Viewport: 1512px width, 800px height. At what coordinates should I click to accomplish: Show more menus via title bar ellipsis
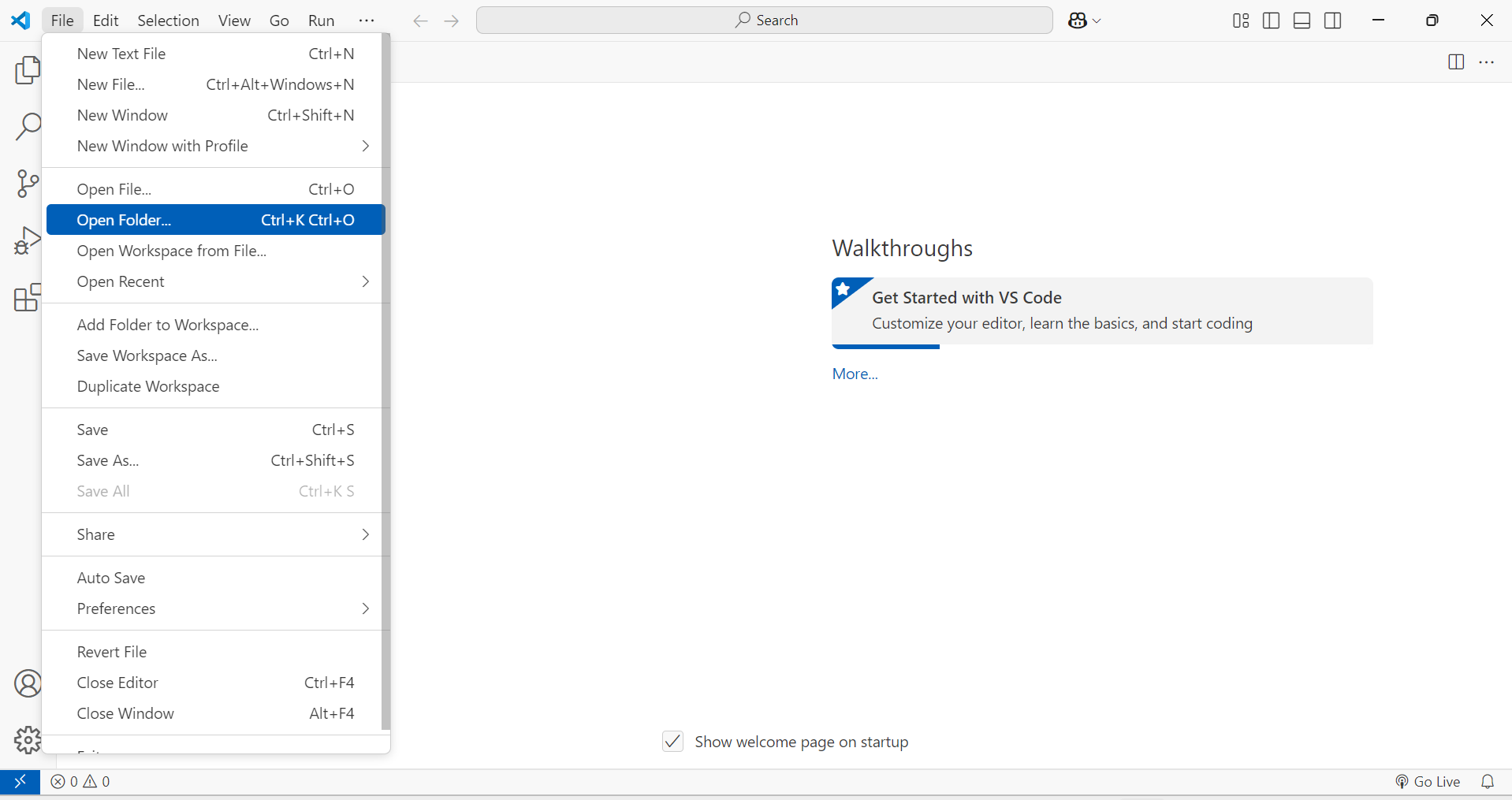pos(367,20)
